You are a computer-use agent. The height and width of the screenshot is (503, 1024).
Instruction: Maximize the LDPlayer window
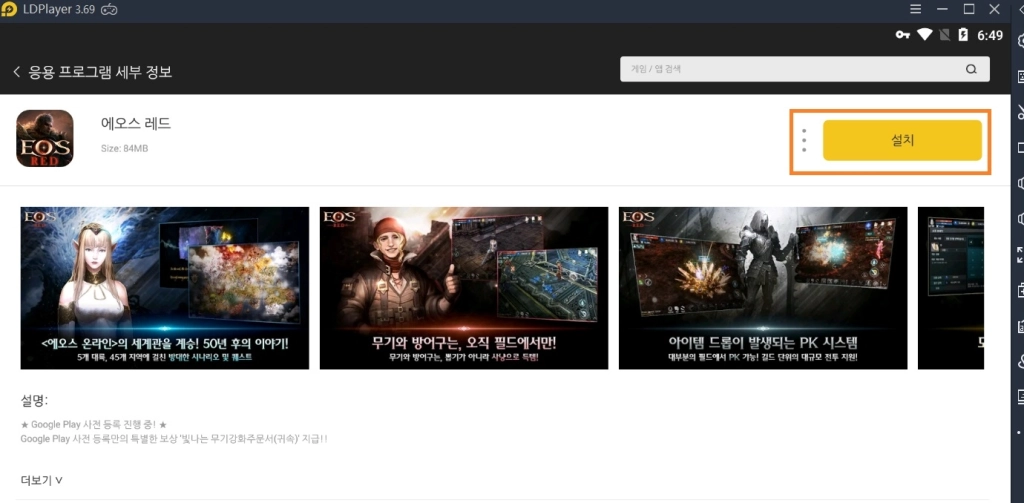[968, 9]
